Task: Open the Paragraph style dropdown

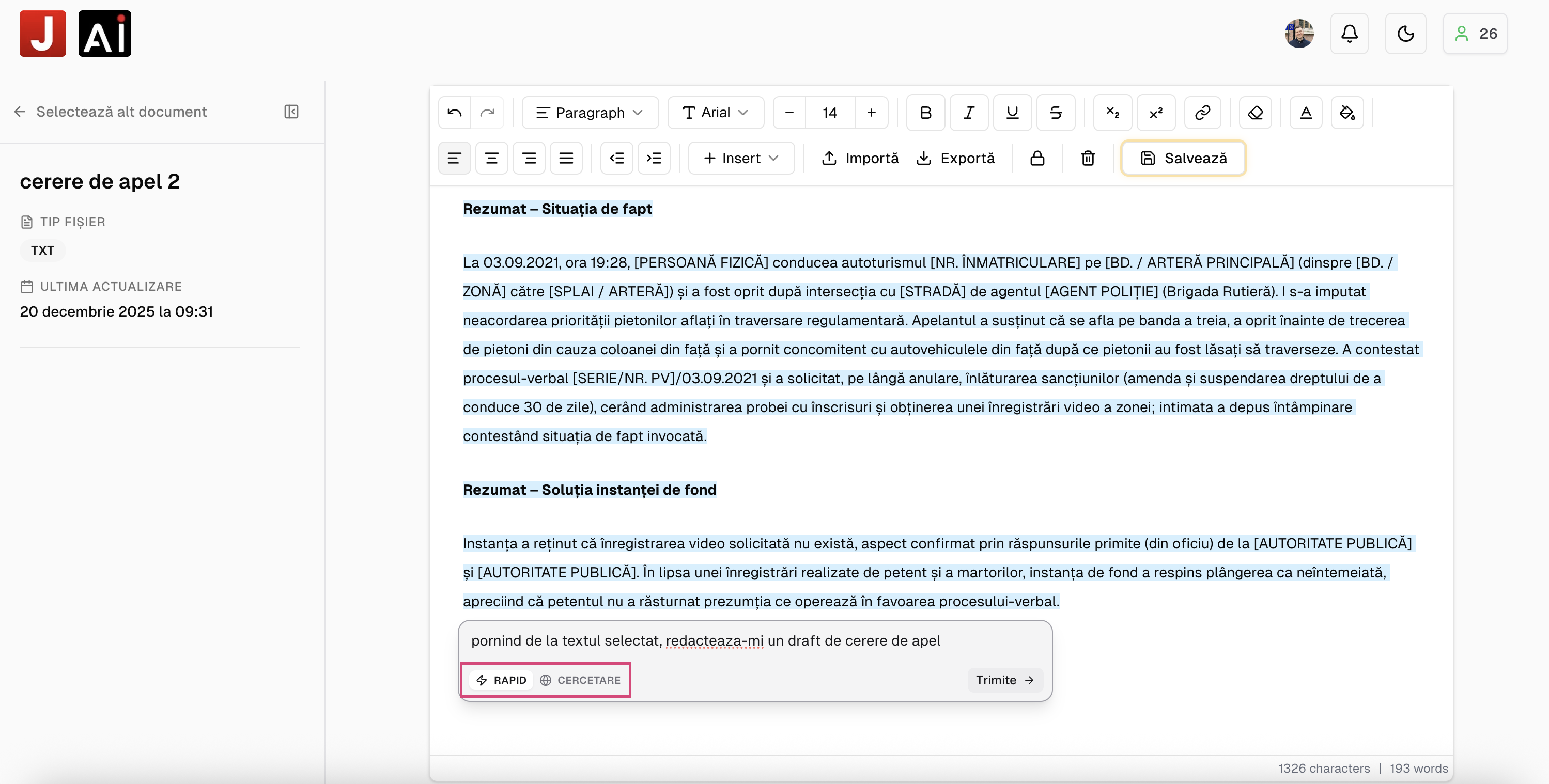Action: (590, 113)
